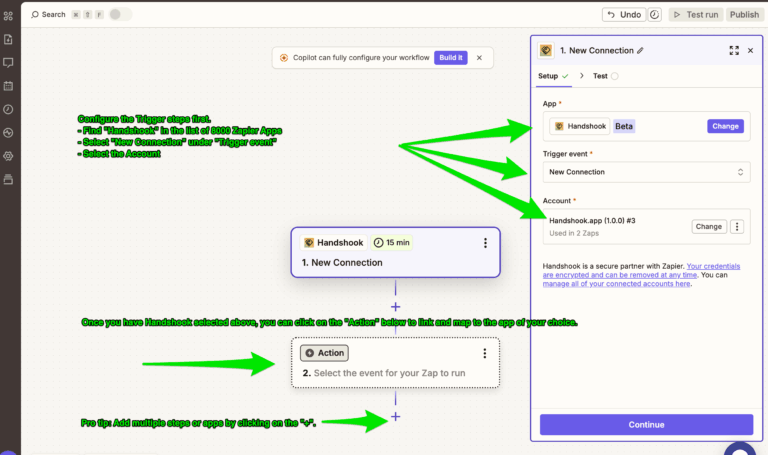This screenshot has height=455, width=768.
Task: Switch to the Test tab
Action: coord(600,76)
